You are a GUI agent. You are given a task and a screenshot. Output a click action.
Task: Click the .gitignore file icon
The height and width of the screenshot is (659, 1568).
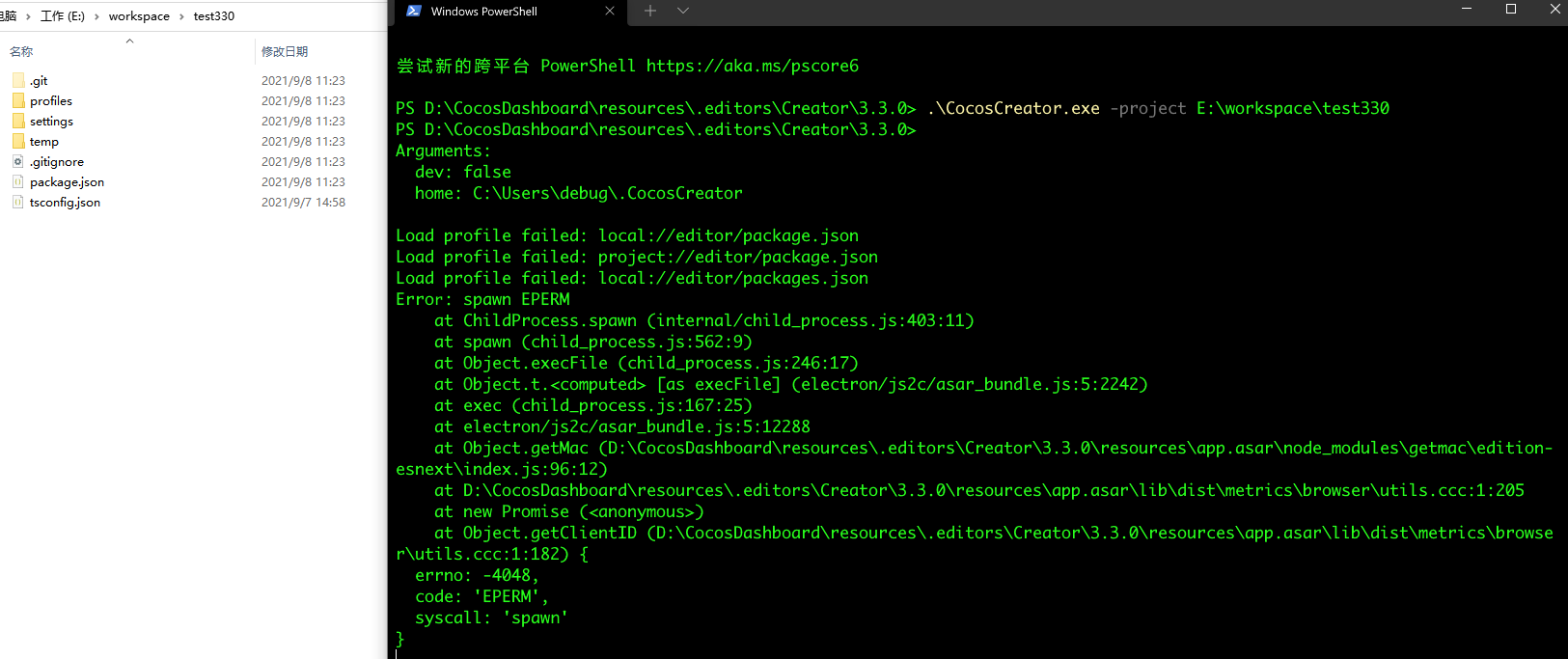coord(18,161)
